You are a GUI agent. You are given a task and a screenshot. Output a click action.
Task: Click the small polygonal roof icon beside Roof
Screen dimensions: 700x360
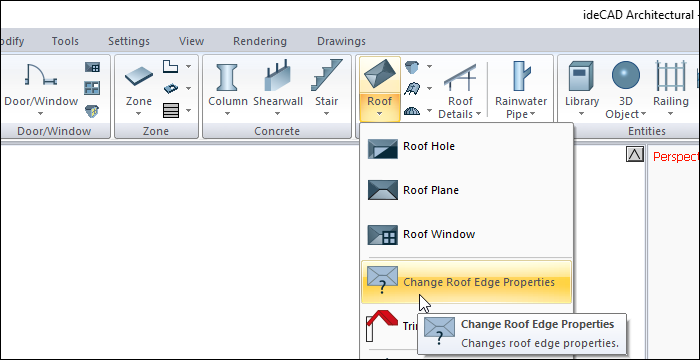(x=412, y=67)
